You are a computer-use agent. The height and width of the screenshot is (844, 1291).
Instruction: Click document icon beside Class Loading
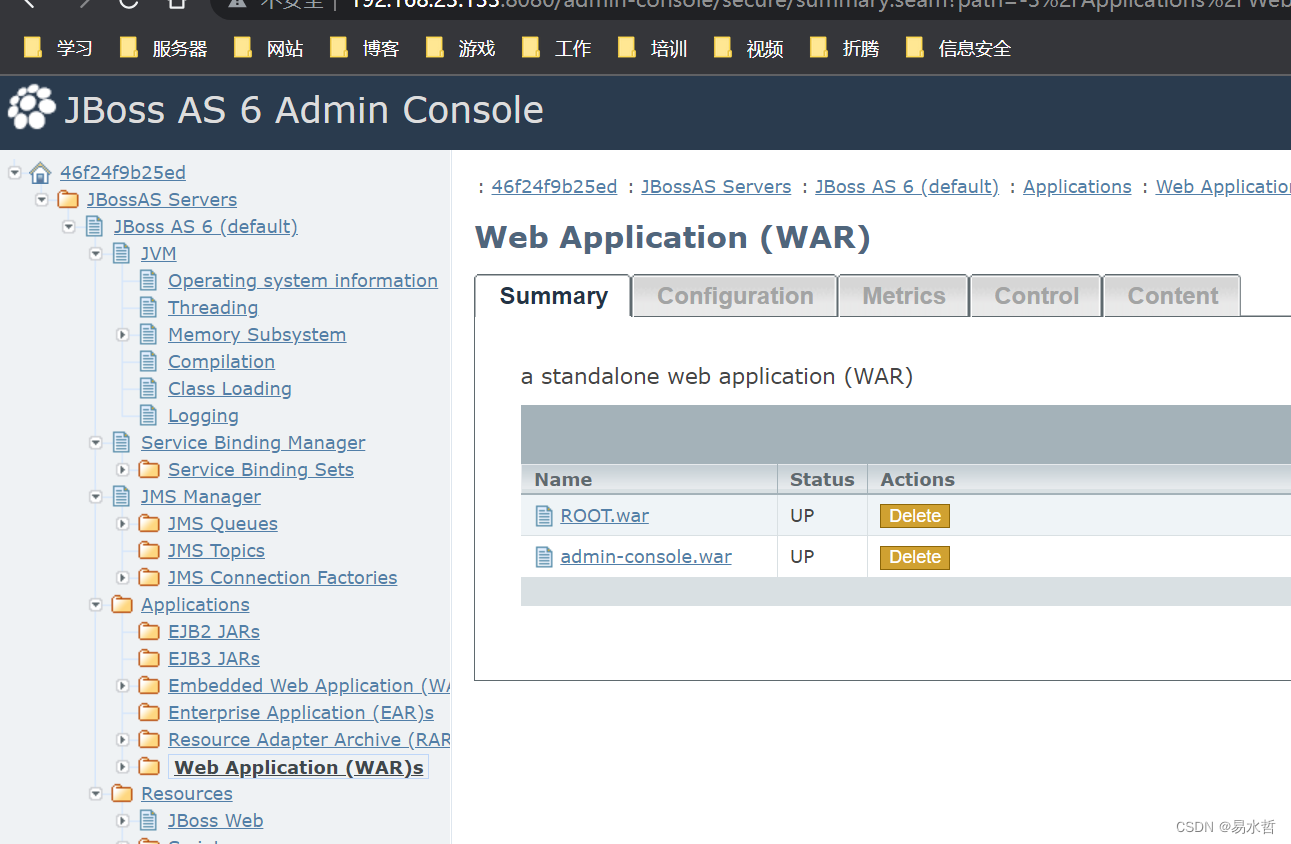[x=149, y=389]
